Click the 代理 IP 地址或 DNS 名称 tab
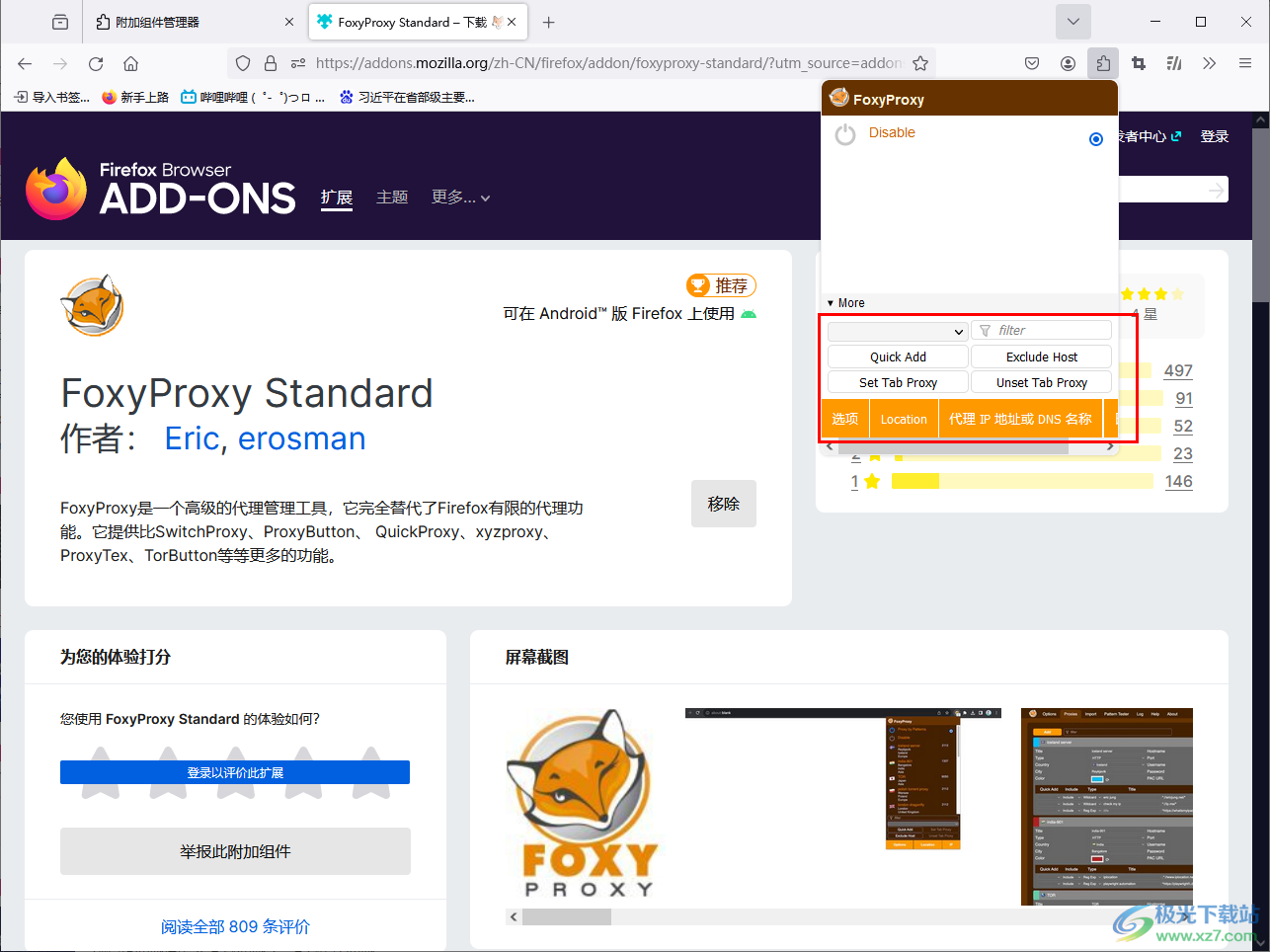This screenshot has width=1270, height=952. coord(1020,419)
